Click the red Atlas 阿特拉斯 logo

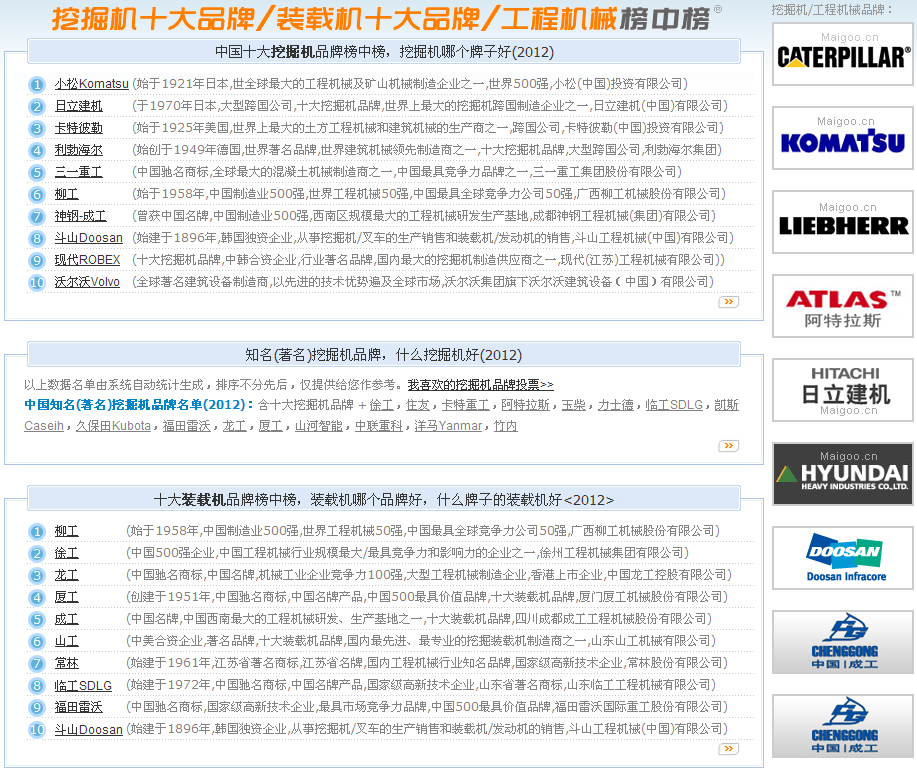tap(842, 308)
